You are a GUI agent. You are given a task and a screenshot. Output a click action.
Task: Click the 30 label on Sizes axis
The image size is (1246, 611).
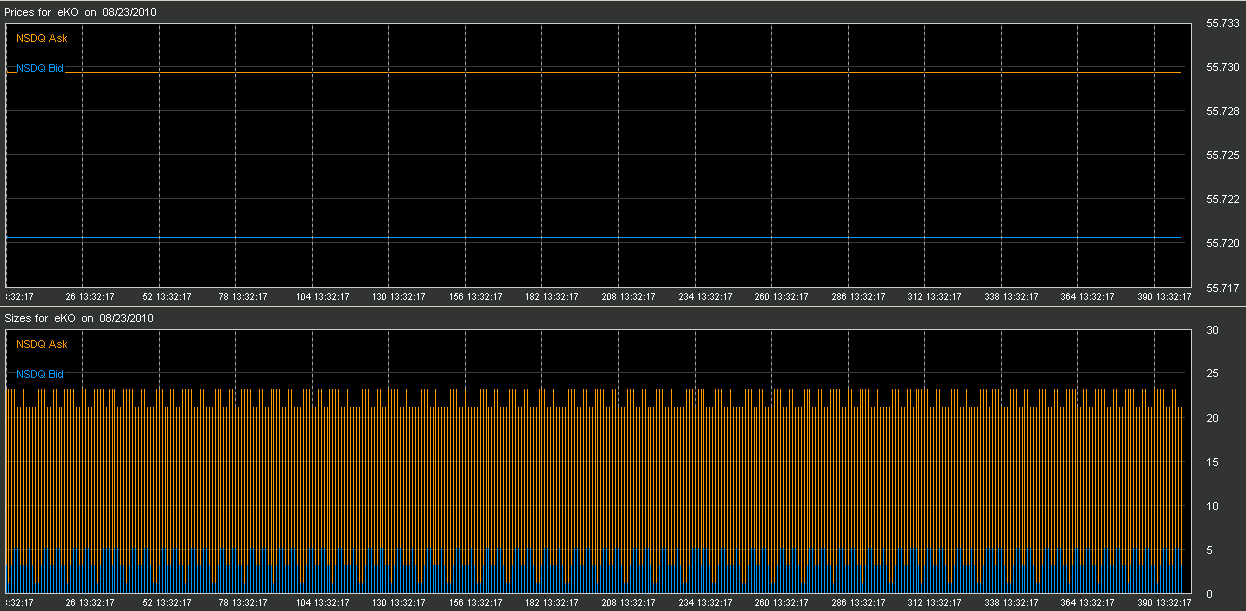point(1212,329)
